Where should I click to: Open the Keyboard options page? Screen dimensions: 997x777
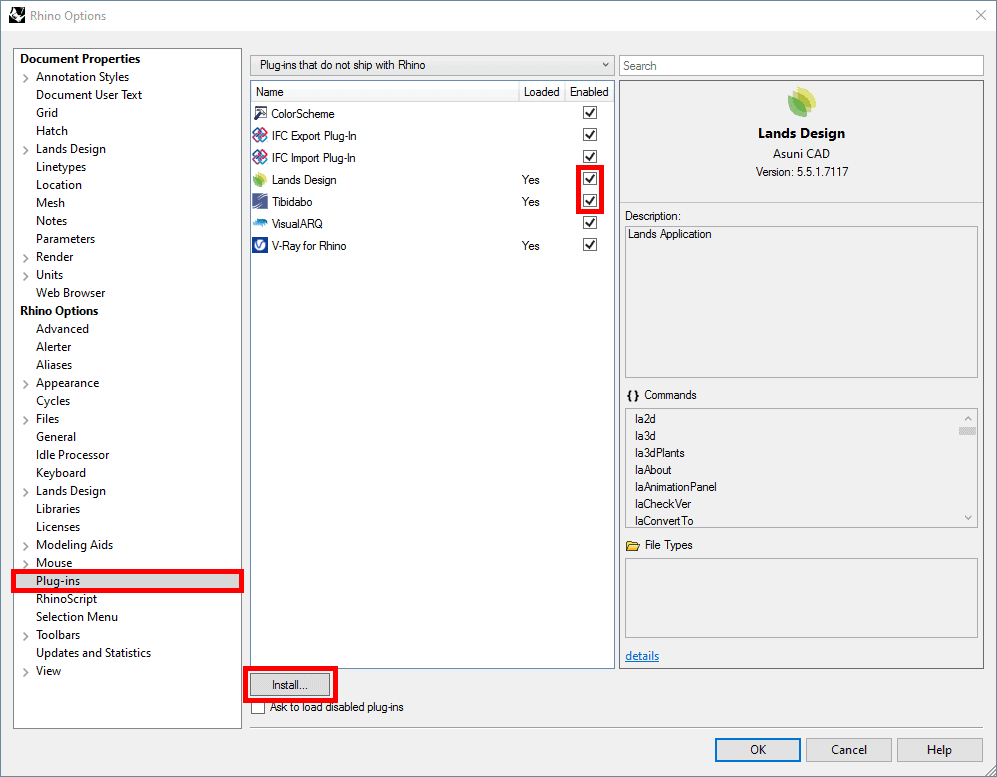pos(61,473)
